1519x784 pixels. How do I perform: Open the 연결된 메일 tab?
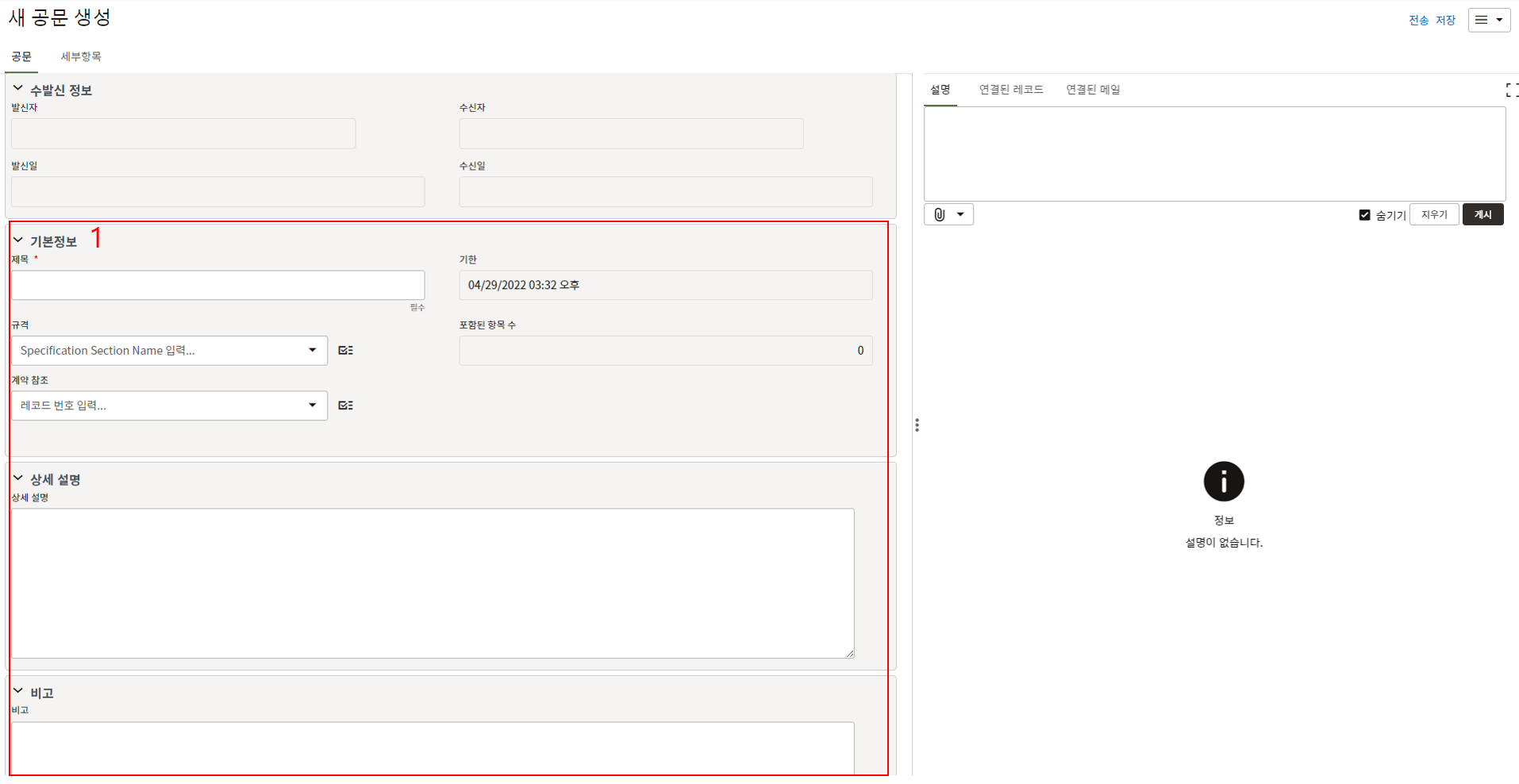(x=1092, y=90)
